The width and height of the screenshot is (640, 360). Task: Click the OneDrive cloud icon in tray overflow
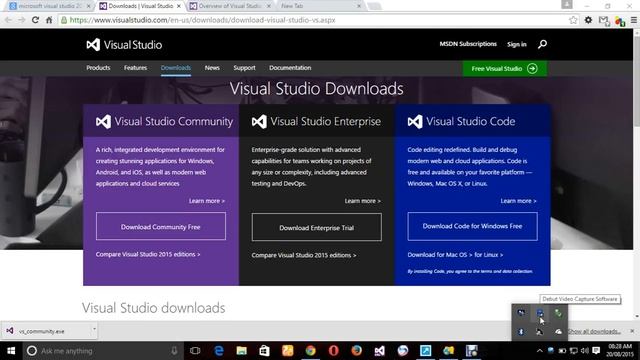tap(558, 331)
